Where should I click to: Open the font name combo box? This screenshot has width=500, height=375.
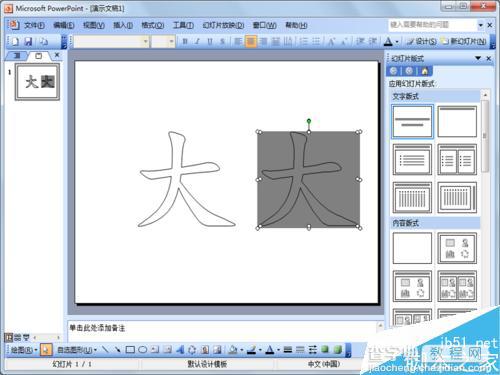(x=111, y=42)
